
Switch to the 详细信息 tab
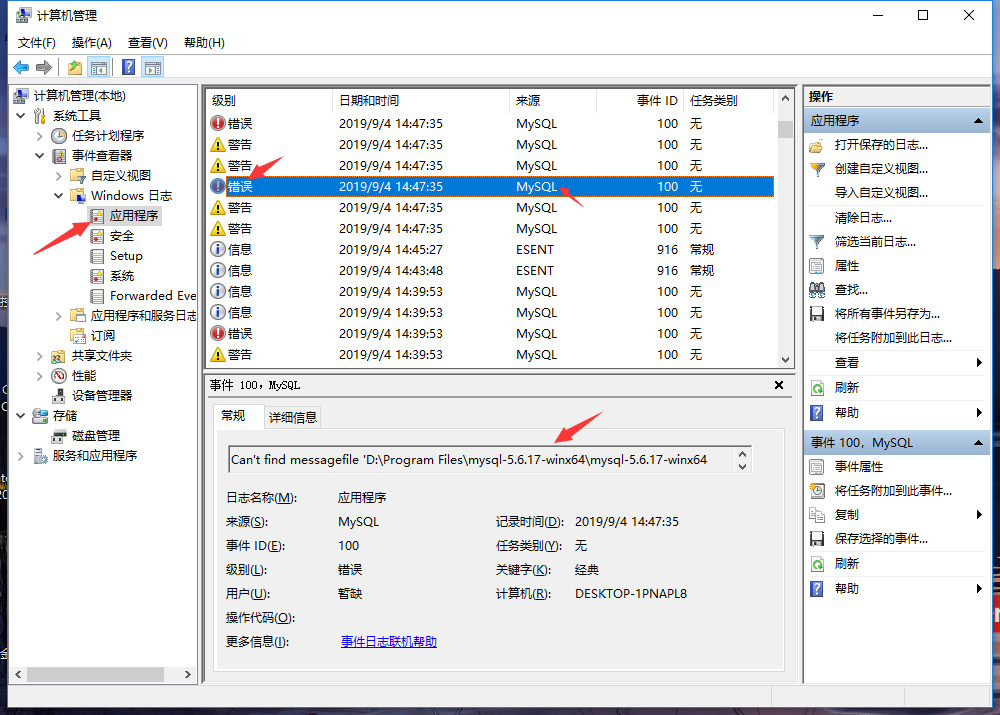click(292, 417)
